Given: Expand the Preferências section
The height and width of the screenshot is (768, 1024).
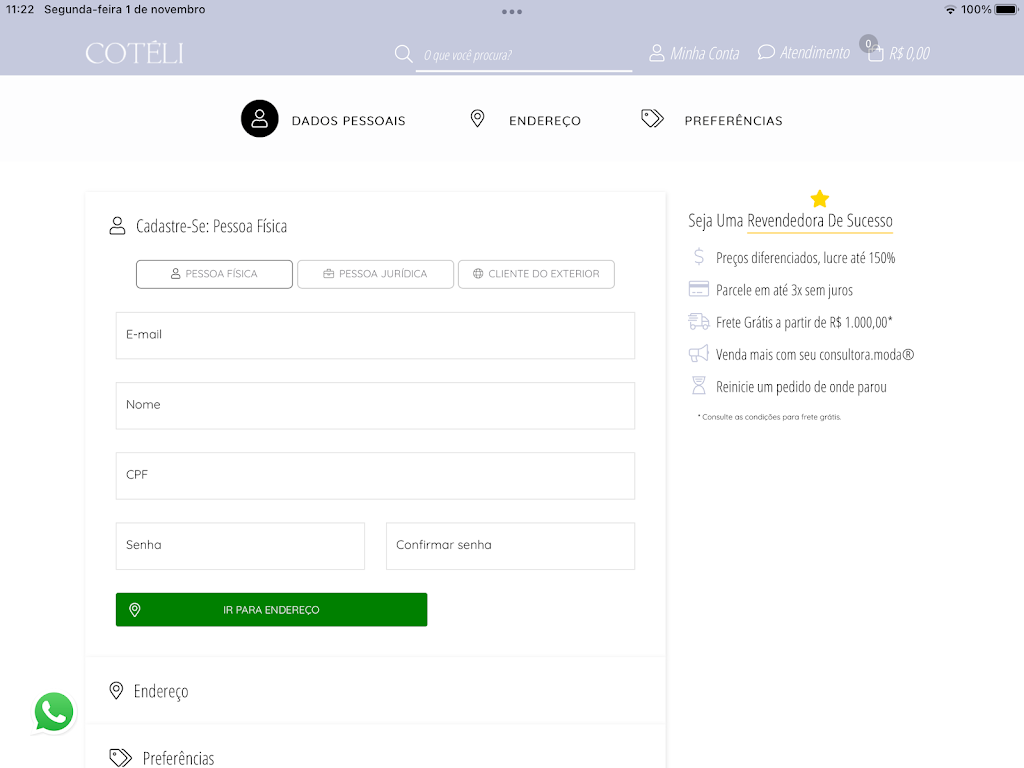Looking at the screenshot, I should pos(376,758).
